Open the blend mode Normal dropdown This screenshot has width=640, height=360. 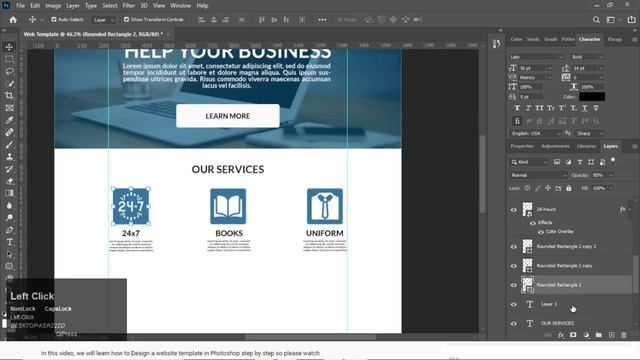coord(538,175)
